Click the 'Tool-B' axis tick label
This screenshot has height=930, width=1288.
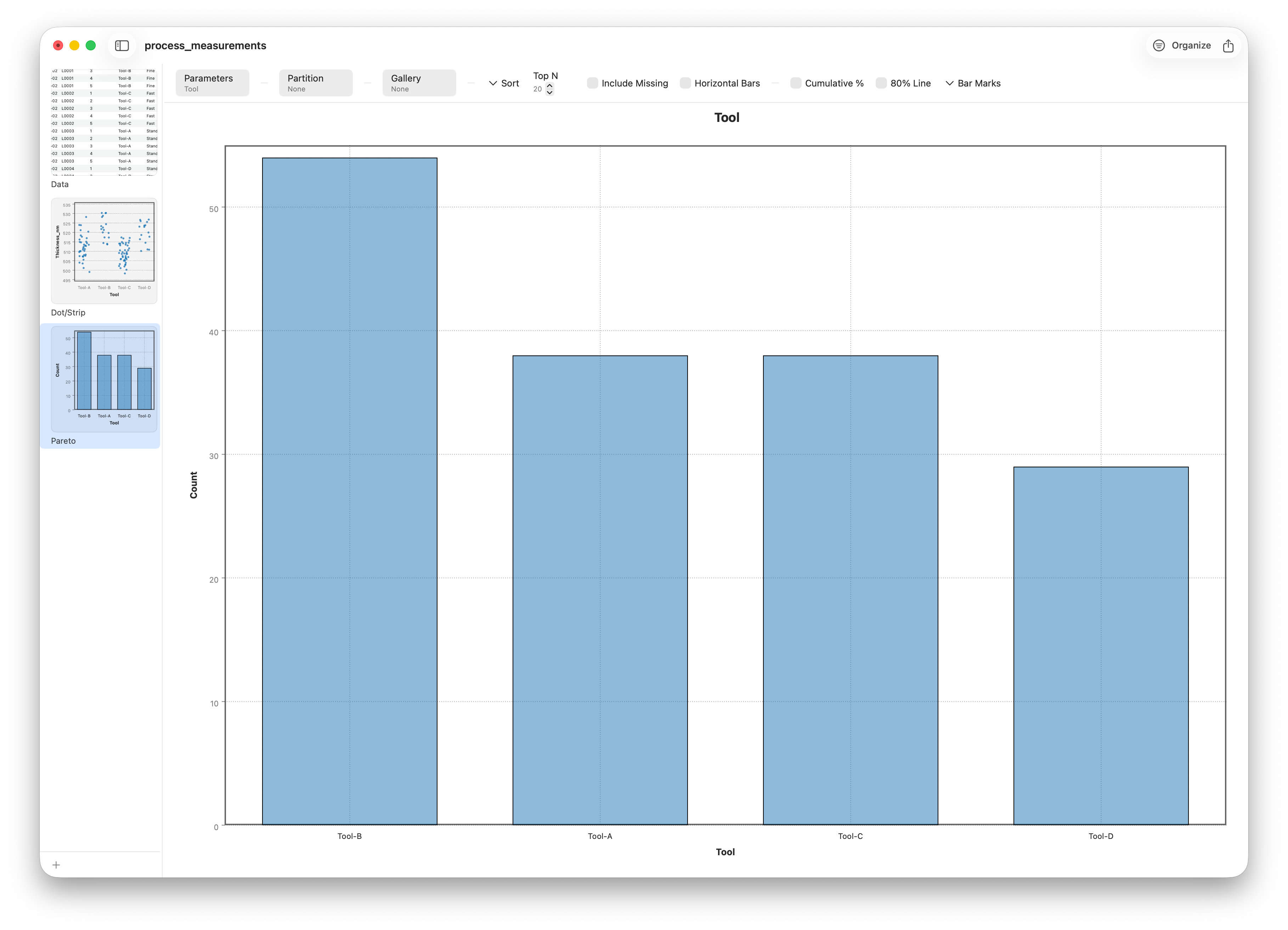tap(349, 836)
